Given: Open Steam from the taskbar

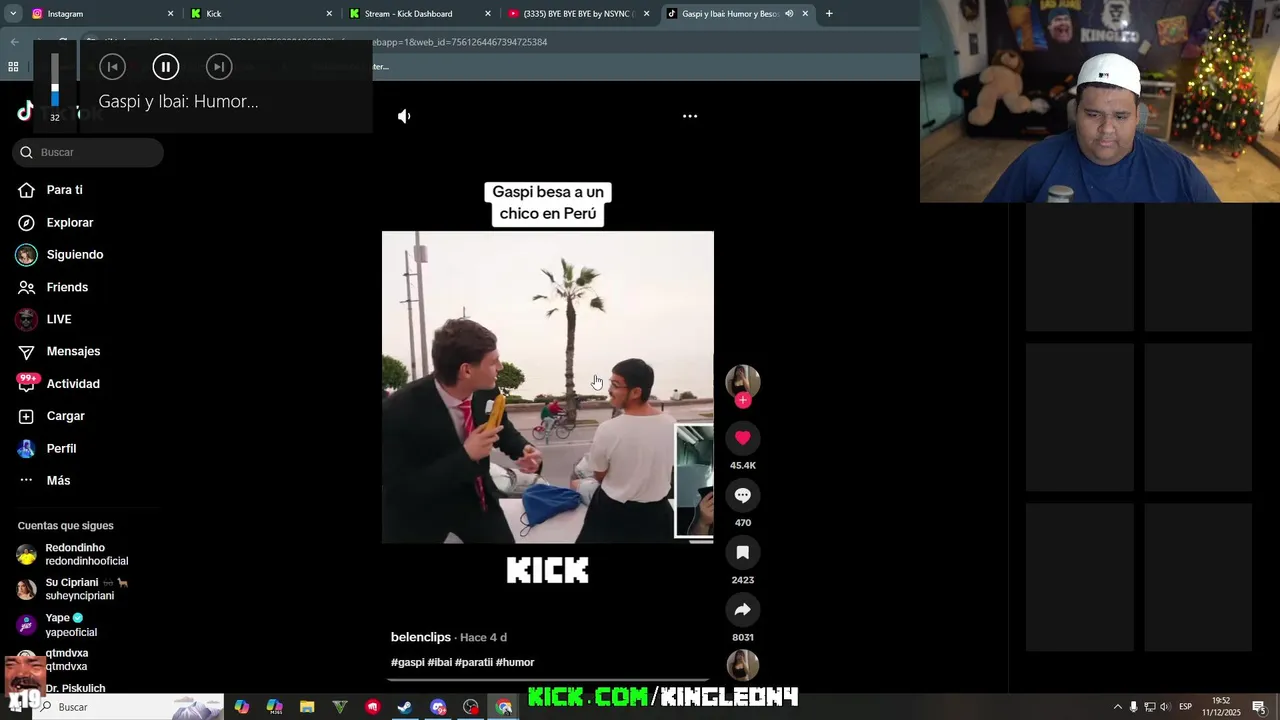Looking at the screenshot, I should point(405,707).
